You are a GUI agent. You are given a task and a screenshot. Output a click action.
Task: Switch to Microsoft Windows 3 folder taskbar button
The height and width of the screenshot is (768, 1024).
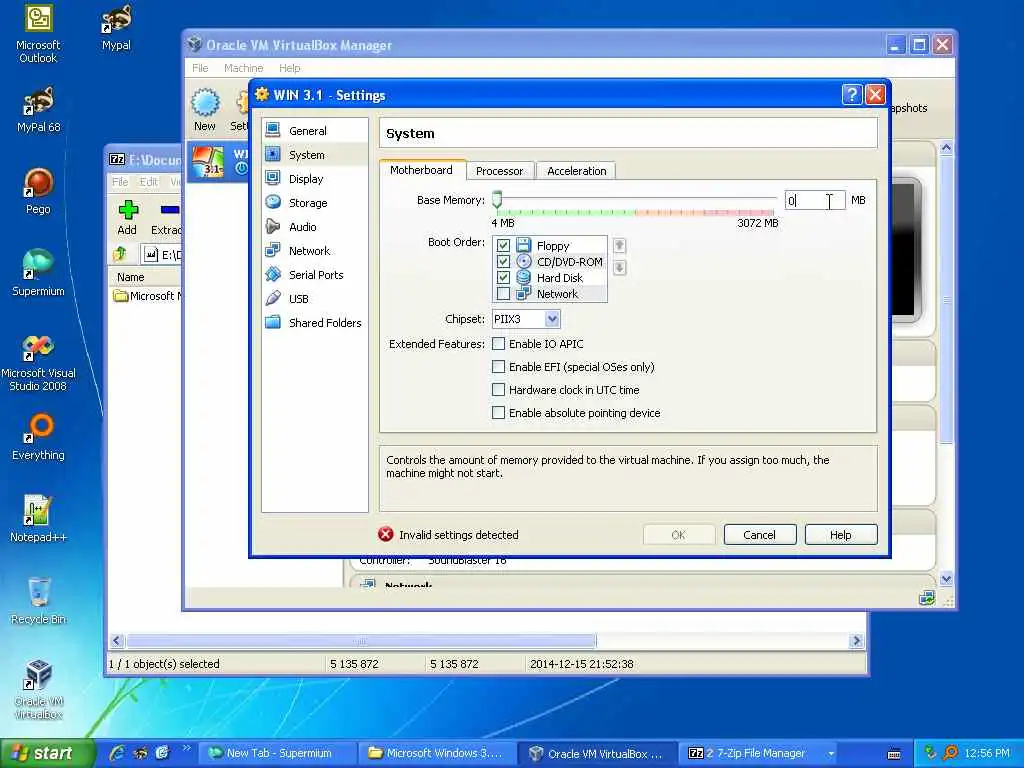tap(436, 753)
